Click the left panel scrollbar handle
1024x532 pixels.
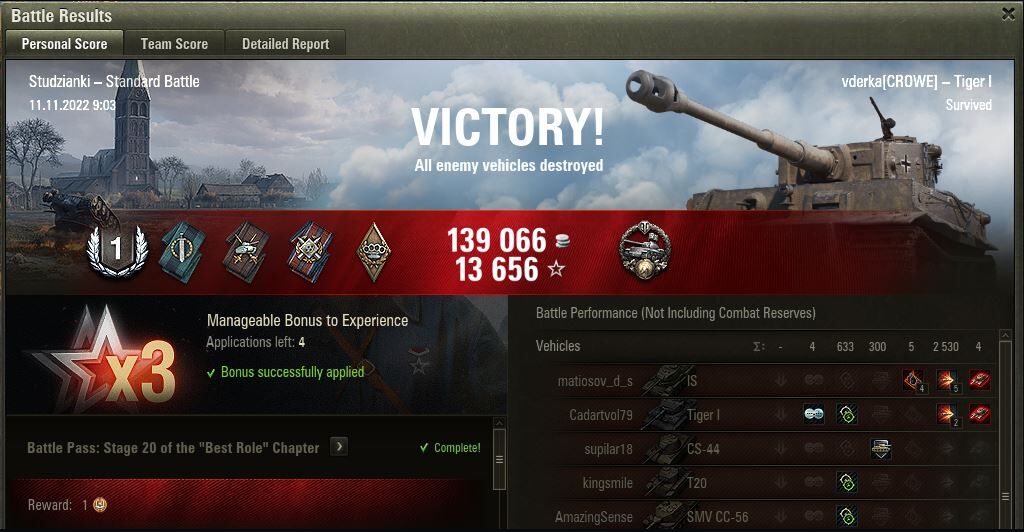pyautogui.click(x=499, y=460)
